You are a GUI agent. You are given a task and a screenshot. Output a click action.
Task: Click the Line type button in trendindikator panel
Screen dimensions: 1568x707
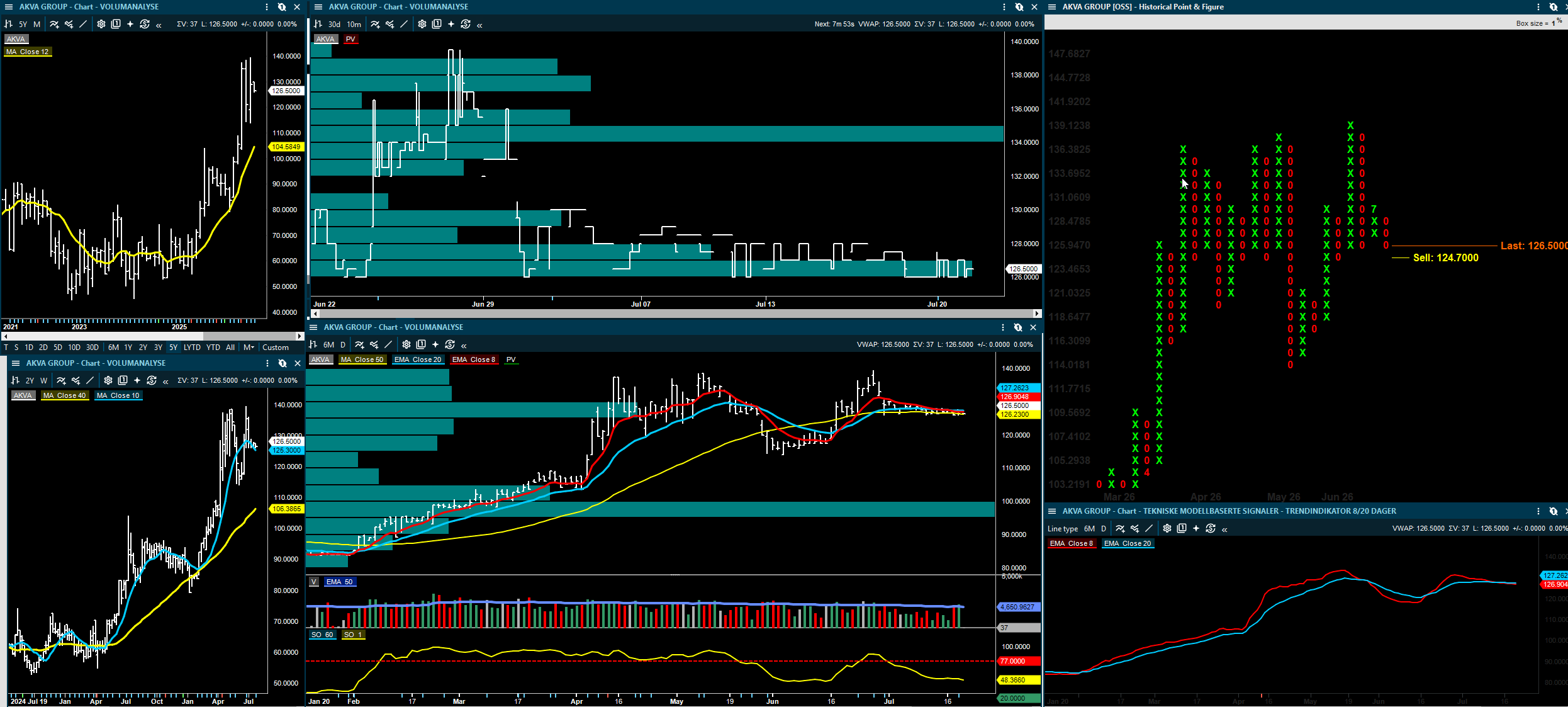(1063, 529)
